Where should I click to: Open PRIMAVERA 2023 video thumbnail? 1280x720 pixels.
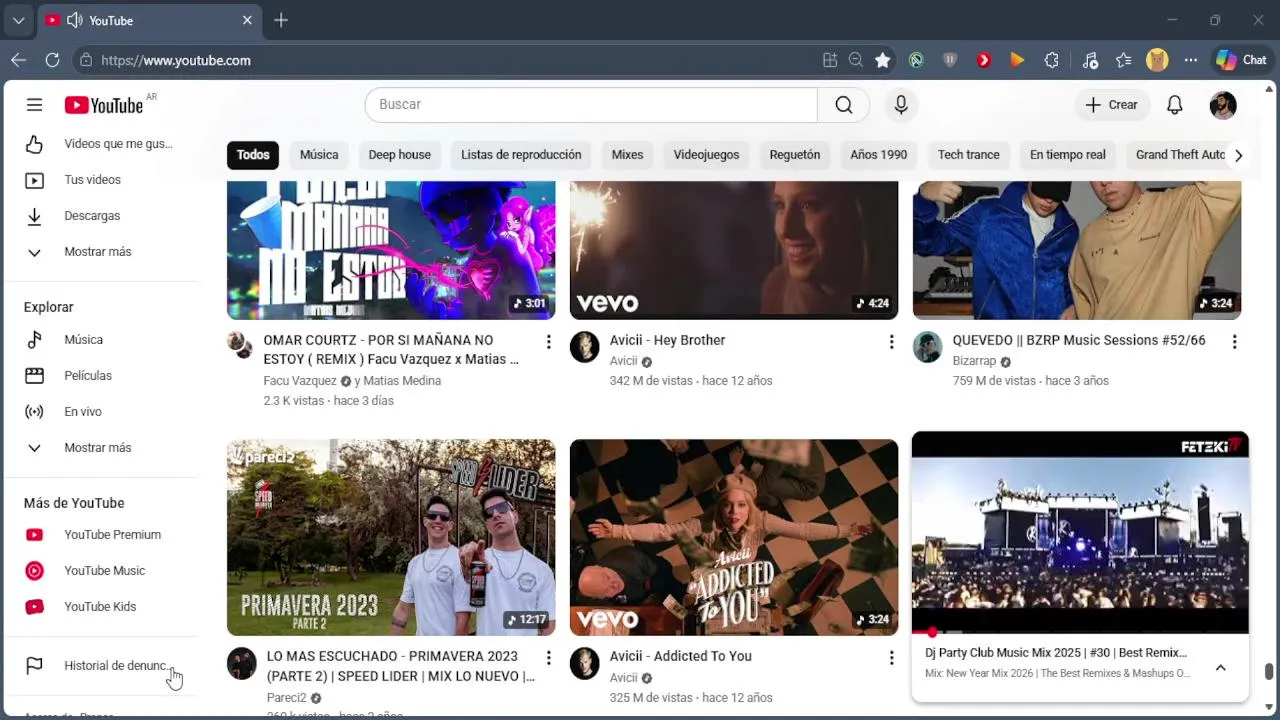coord(391,537)
